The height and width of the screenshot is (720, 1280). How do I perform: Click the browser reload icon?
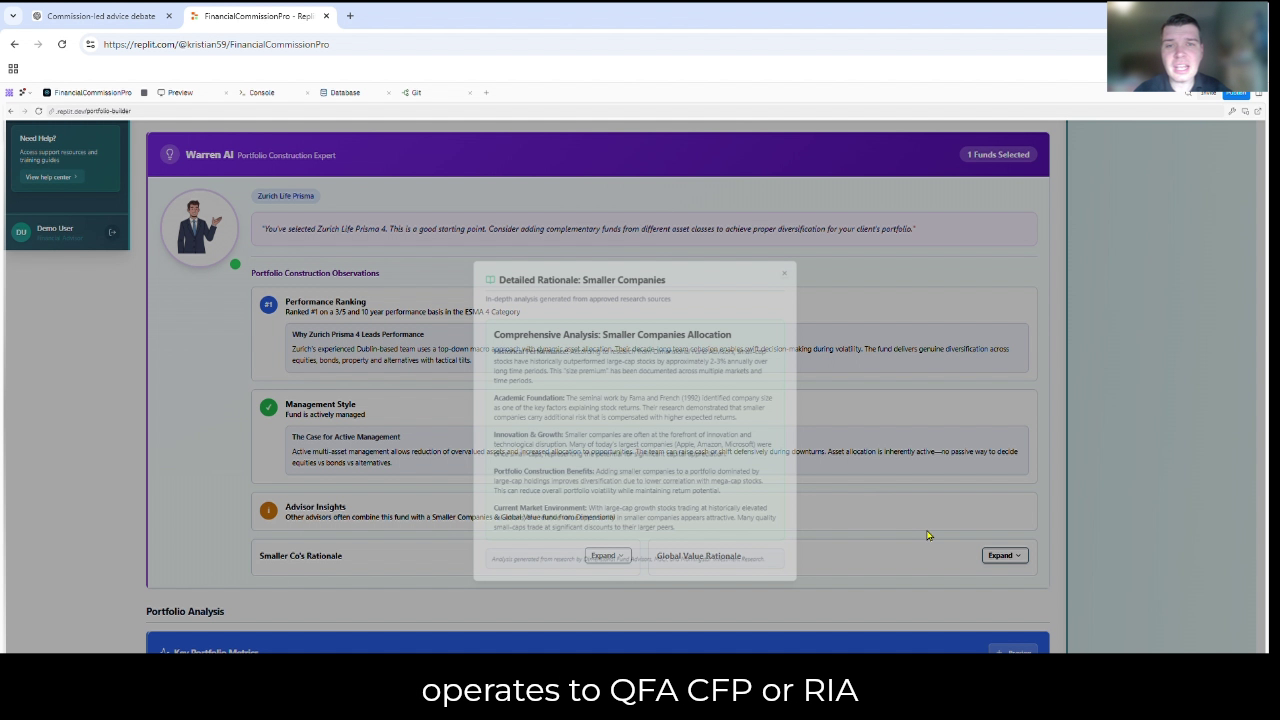coord(62,44)
